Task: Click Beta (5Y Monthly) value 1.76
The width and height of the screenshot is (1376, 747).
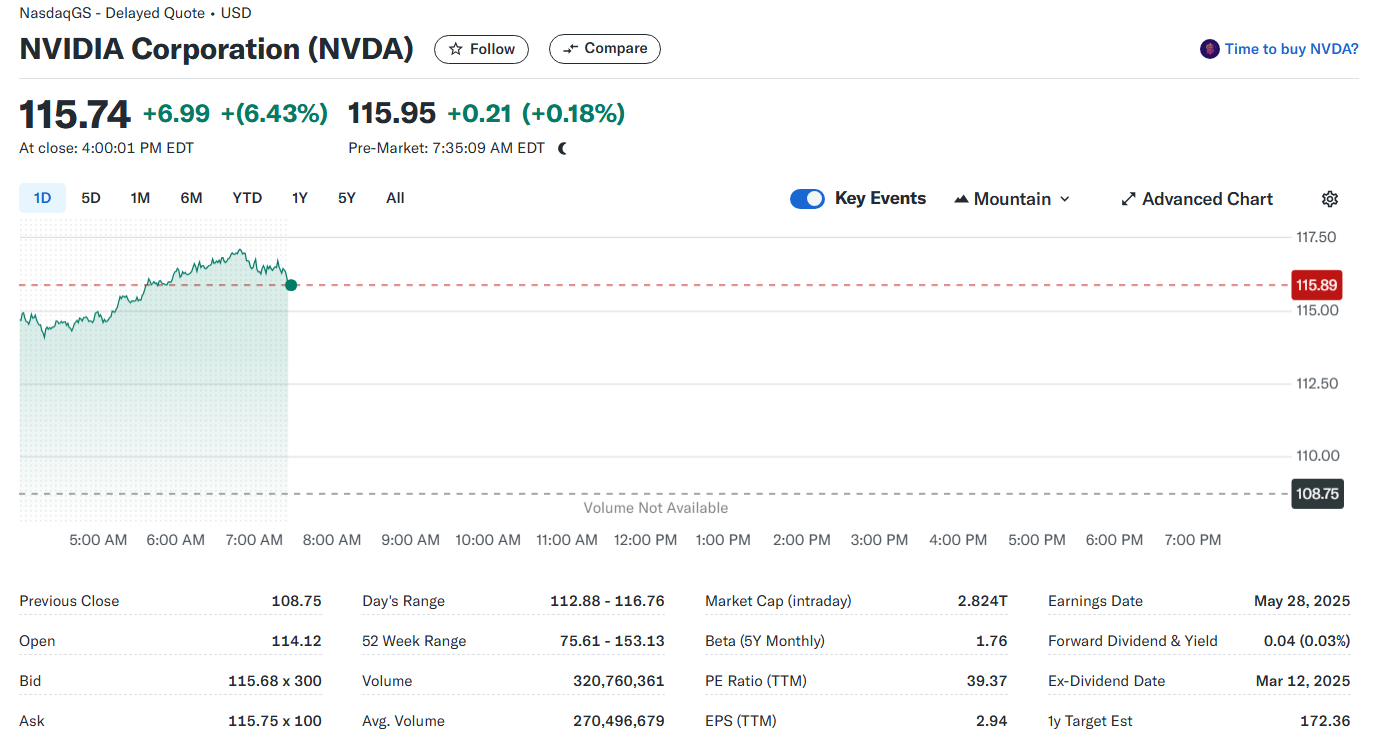Action: (992, 641)
